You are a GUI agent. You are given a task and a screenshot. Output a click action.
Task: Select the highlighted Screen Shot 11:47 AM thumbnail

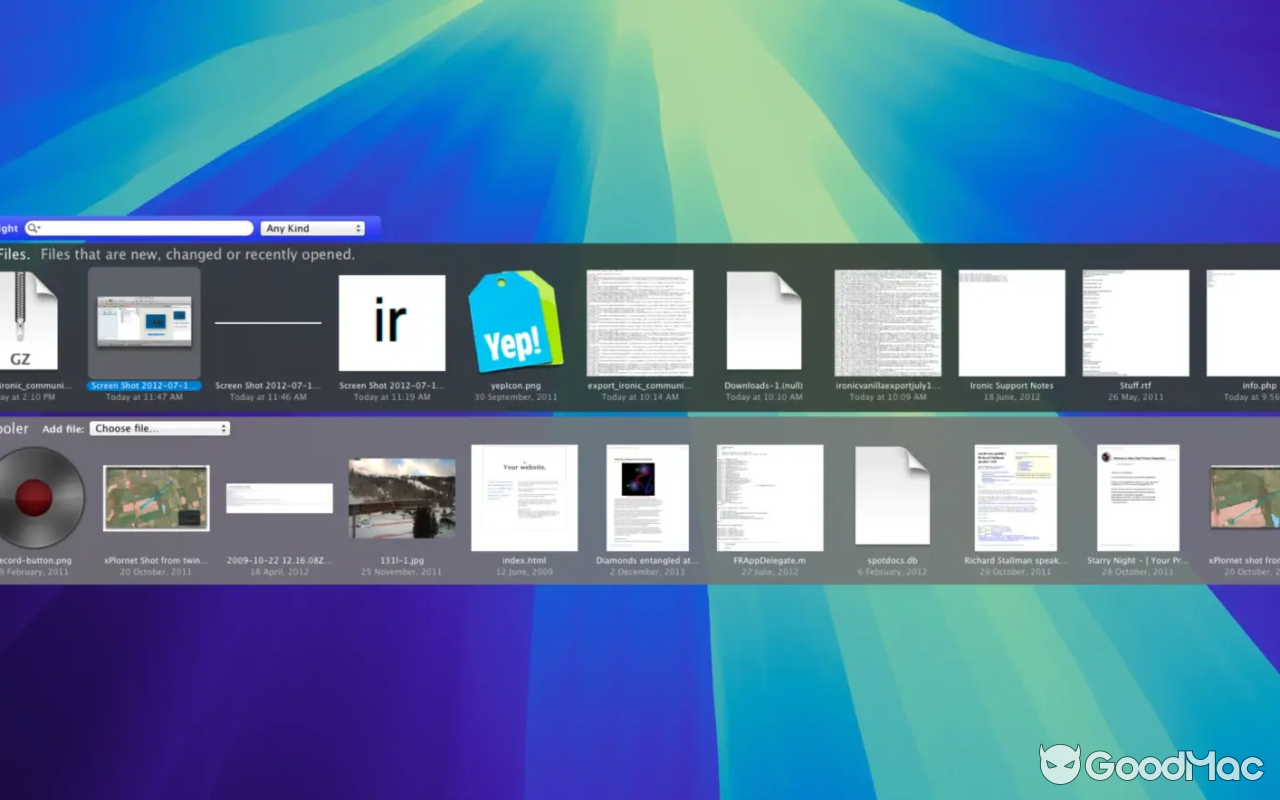[145, 323]
